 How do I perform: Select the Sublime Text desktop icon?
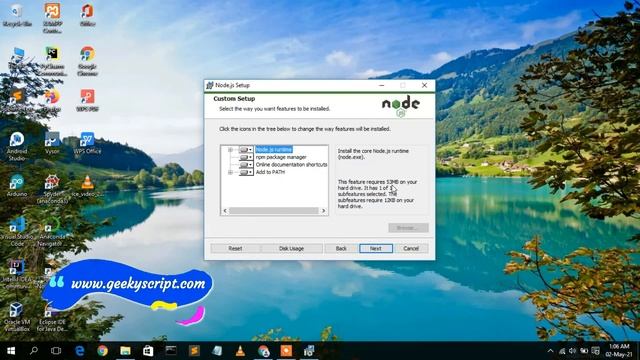pos(17,100)
